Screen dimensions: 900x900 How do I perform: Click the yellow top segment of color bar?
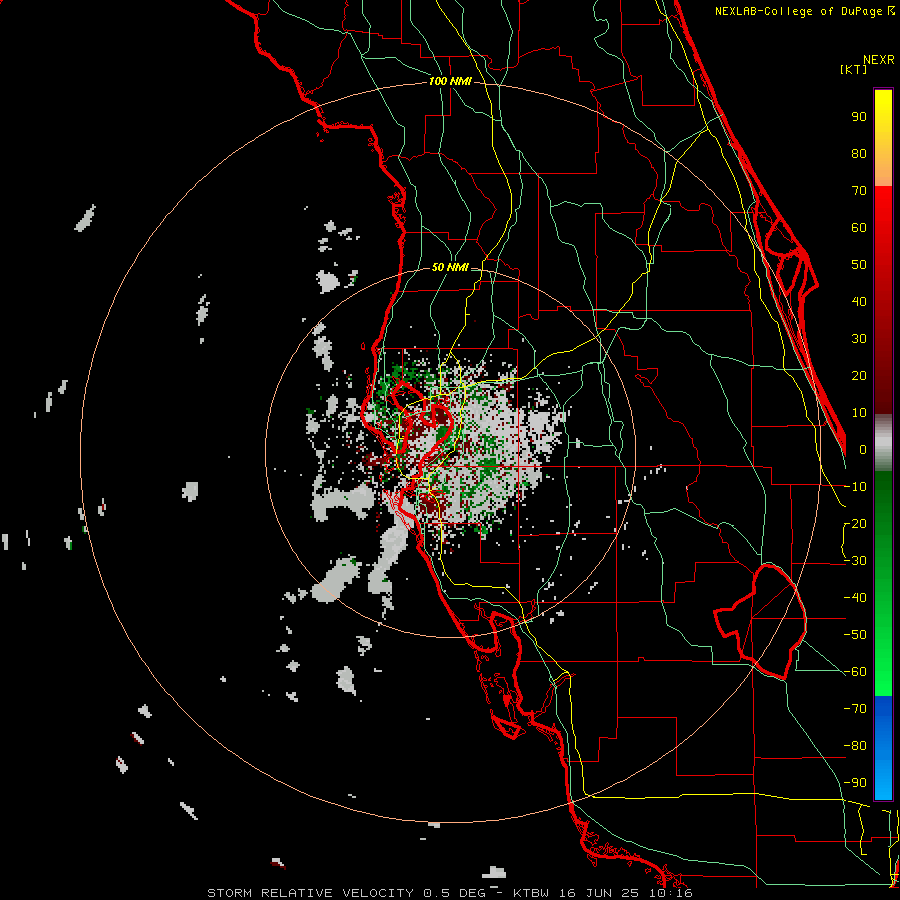point(883,138)
